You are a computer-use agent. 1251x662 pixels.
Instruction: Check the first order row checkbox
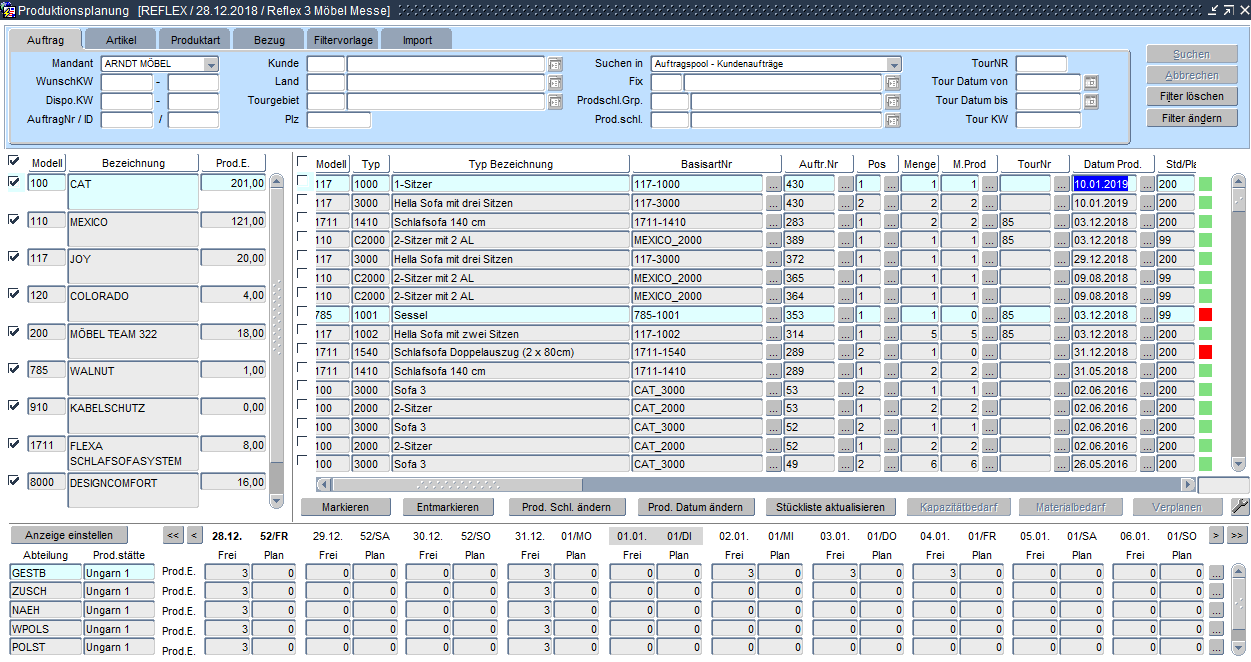303,182
